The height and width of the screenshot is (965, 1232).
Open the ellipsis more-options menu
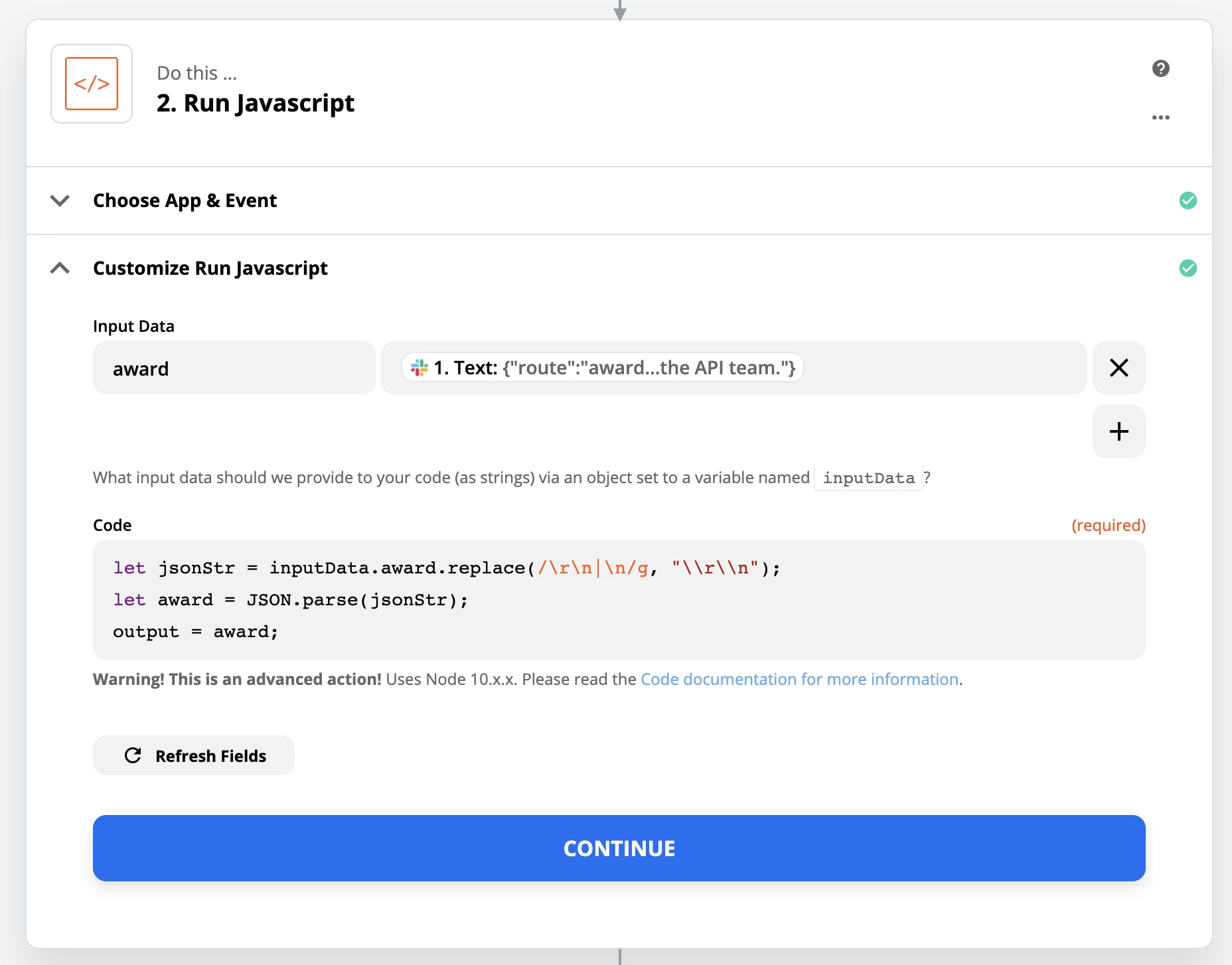(x=1161, y=117)
